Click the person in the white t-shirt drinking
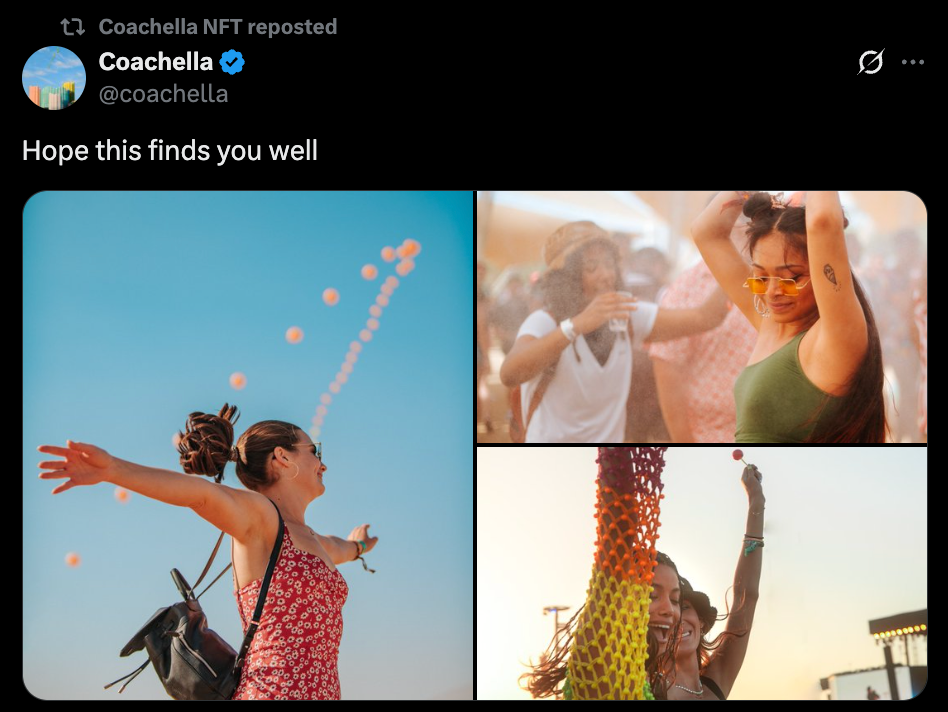 coord(580,338)
